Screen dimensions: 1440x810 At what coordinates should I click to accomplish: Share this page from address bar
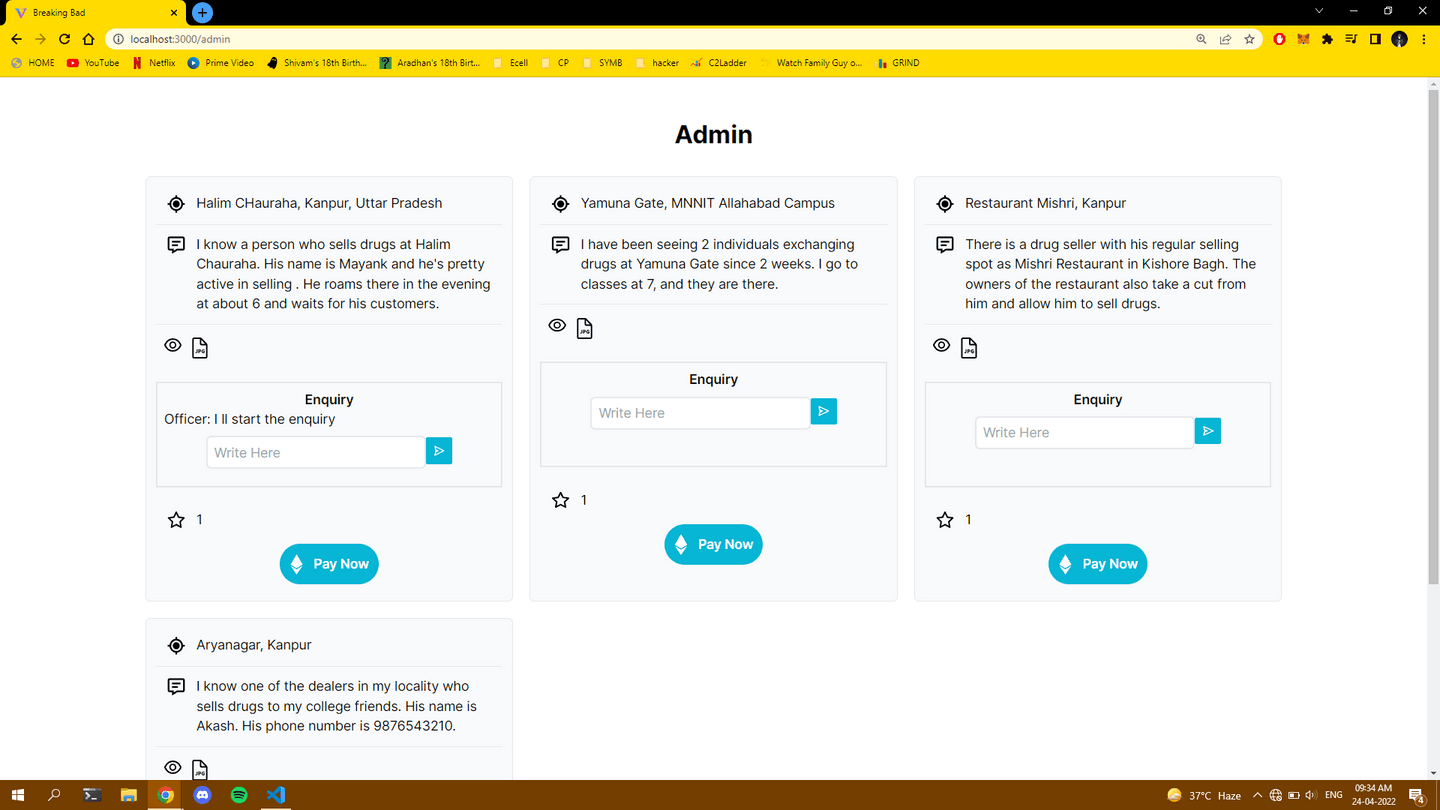point(1225,39)
